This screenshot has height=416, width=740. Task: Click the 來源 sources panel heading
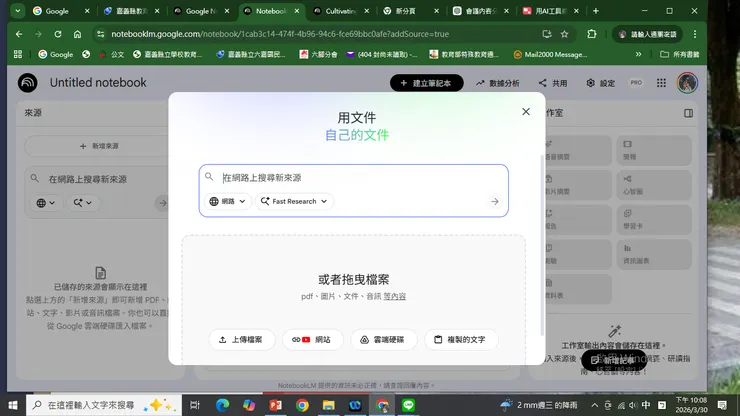point(33,113)
